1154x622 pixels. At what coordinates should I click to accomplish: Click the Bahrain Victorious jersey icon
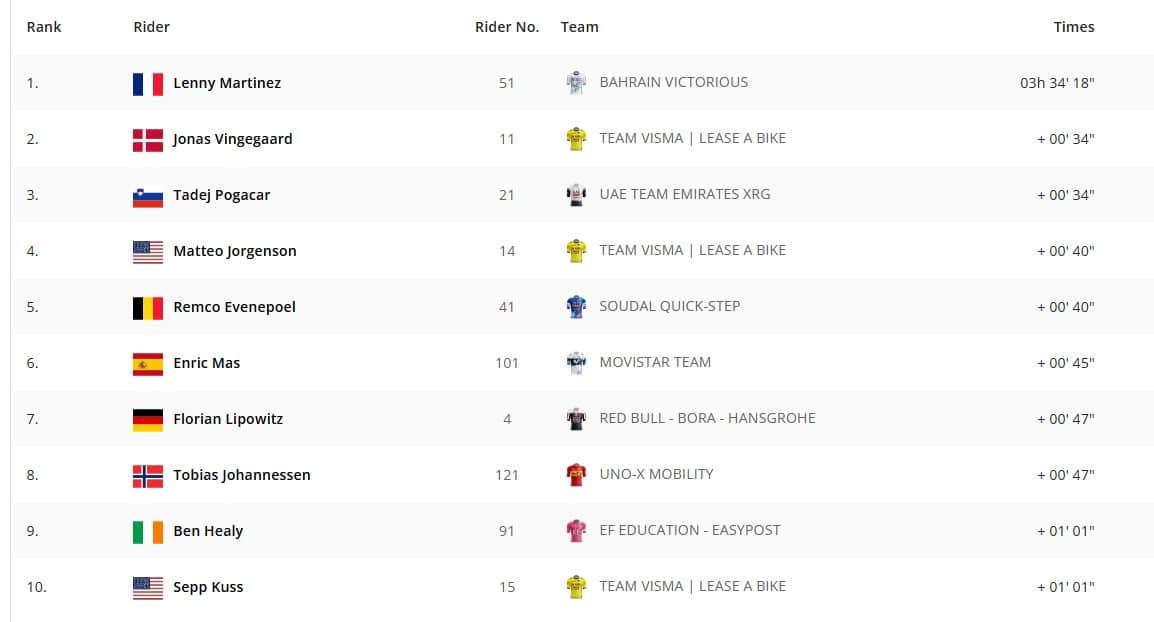click(x=575, y=83)
